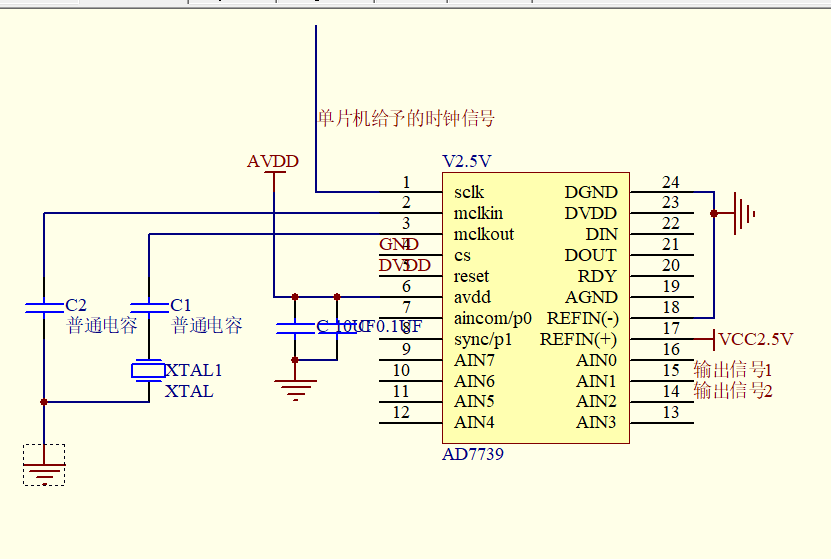831x559 pixels.
Task: Click the cs pin name
Action: point(462,255)
